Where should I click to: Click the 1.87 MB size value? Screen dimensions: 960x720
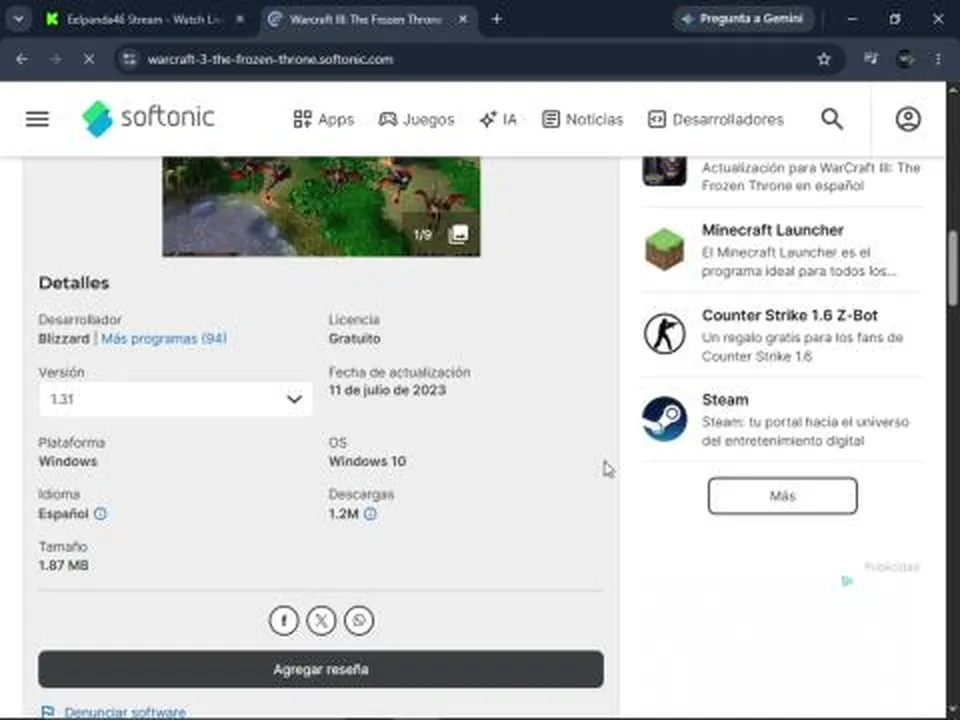coord(64,566)
